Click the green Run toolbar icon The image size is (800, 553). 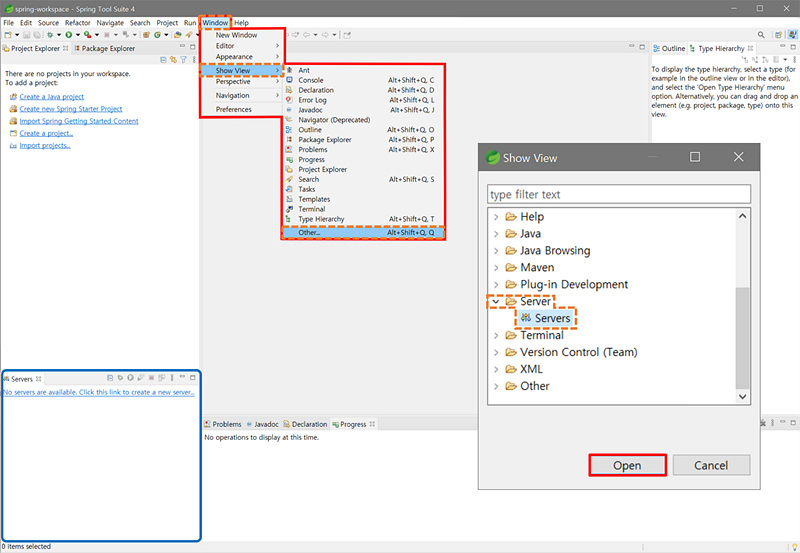tap(68, 35)
